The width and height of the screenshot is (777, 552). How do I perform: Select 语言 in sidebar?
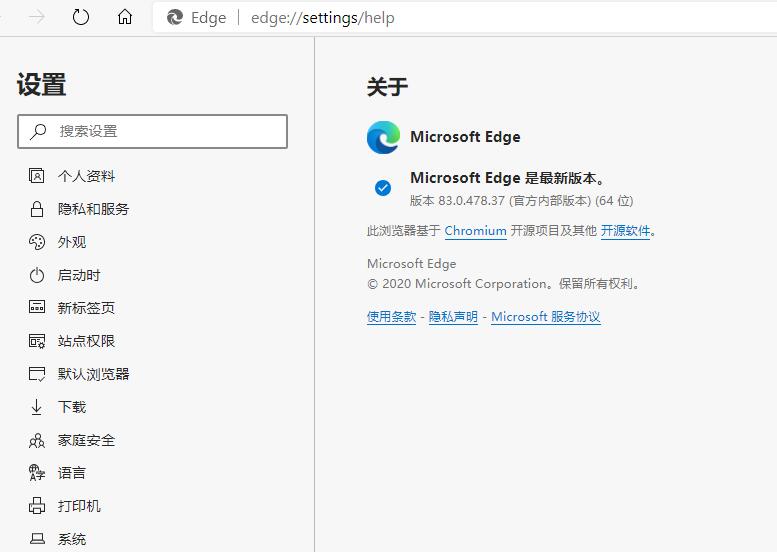[72, 473]
